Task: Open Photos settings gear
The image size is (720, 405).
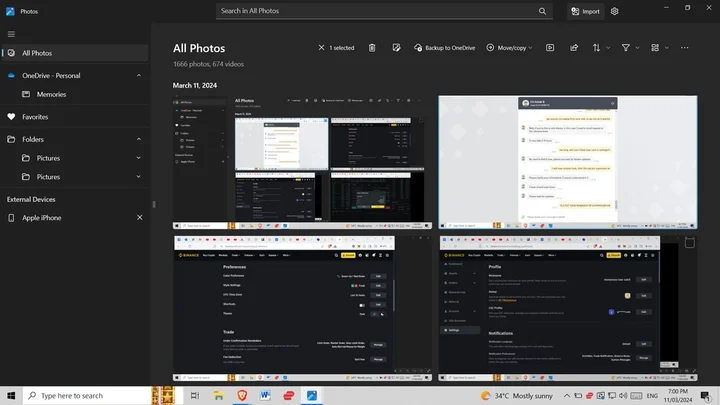Action: 614,11
